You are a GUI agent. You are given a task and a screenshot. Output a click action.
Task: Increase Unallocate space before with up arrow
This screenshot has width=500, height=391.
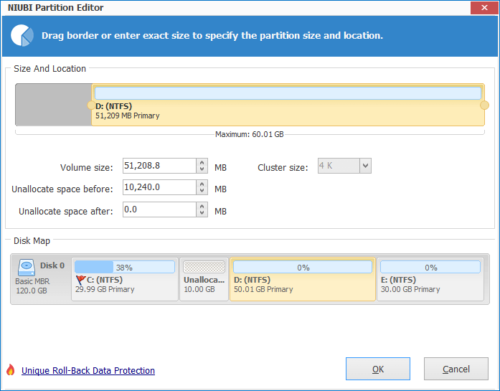click(x=202, y=184)
